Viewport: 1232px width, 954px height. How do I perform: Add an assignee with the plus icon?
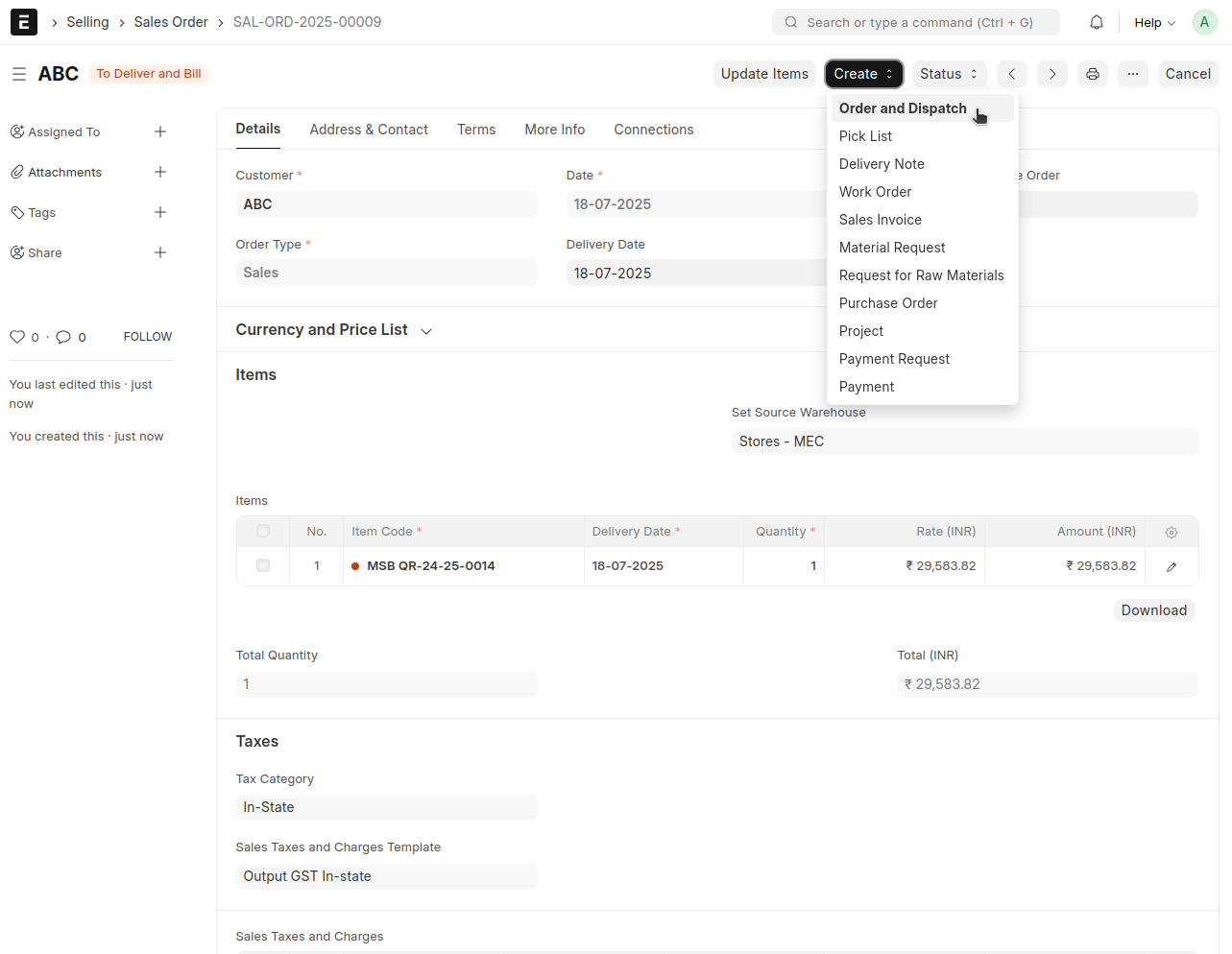(160, 131)
